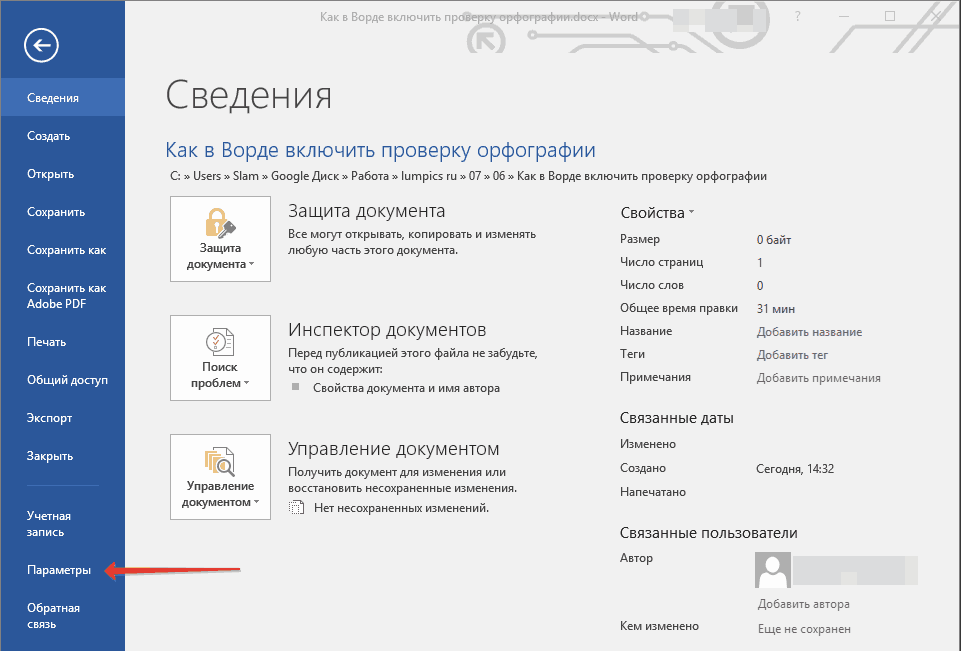This screenshot has width=961, height=651.
Task: Select Сохранить как in the sidebar
Action: point(66,250)
